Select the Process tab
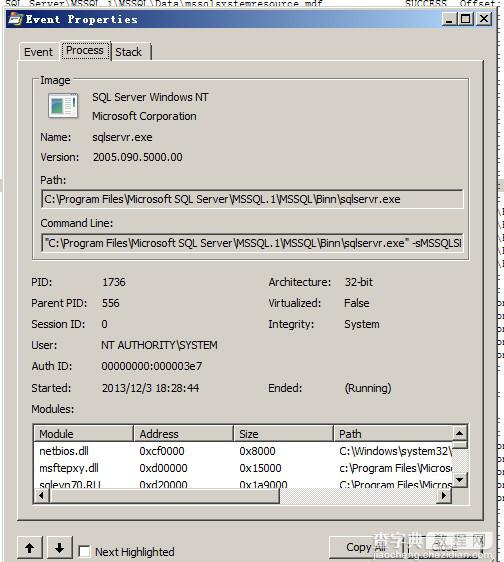Screen dimensions: 504x562 point(85,51)
